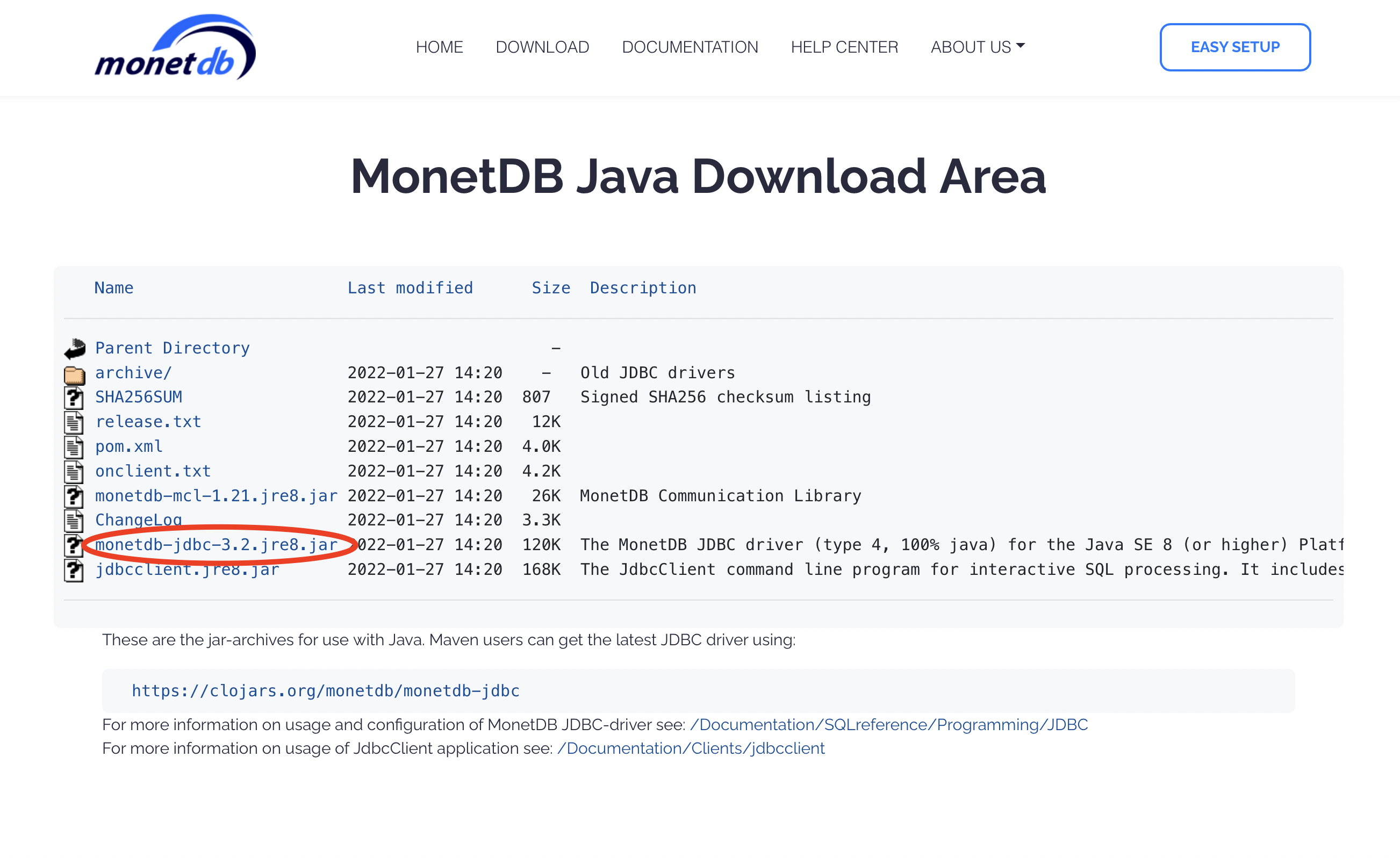Image resolution: width=1400 pixels, height=858 pixels.
Task: Follow the /Documentation/Clients/jdbcclient link
Action: coord(691,748)
